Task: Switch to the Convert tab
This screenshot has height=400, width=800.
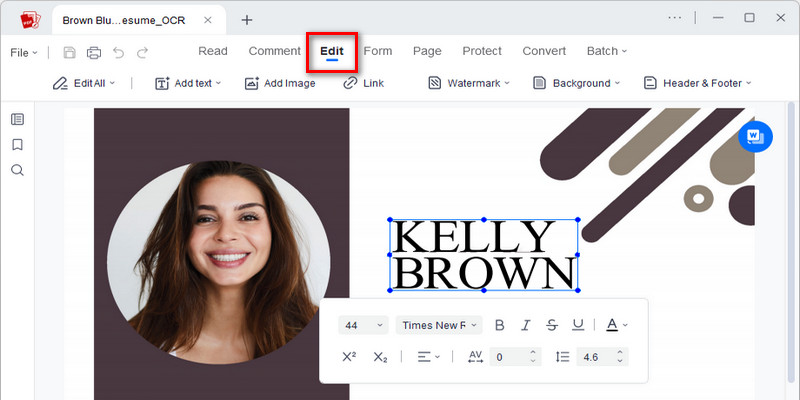Action: 544,51
